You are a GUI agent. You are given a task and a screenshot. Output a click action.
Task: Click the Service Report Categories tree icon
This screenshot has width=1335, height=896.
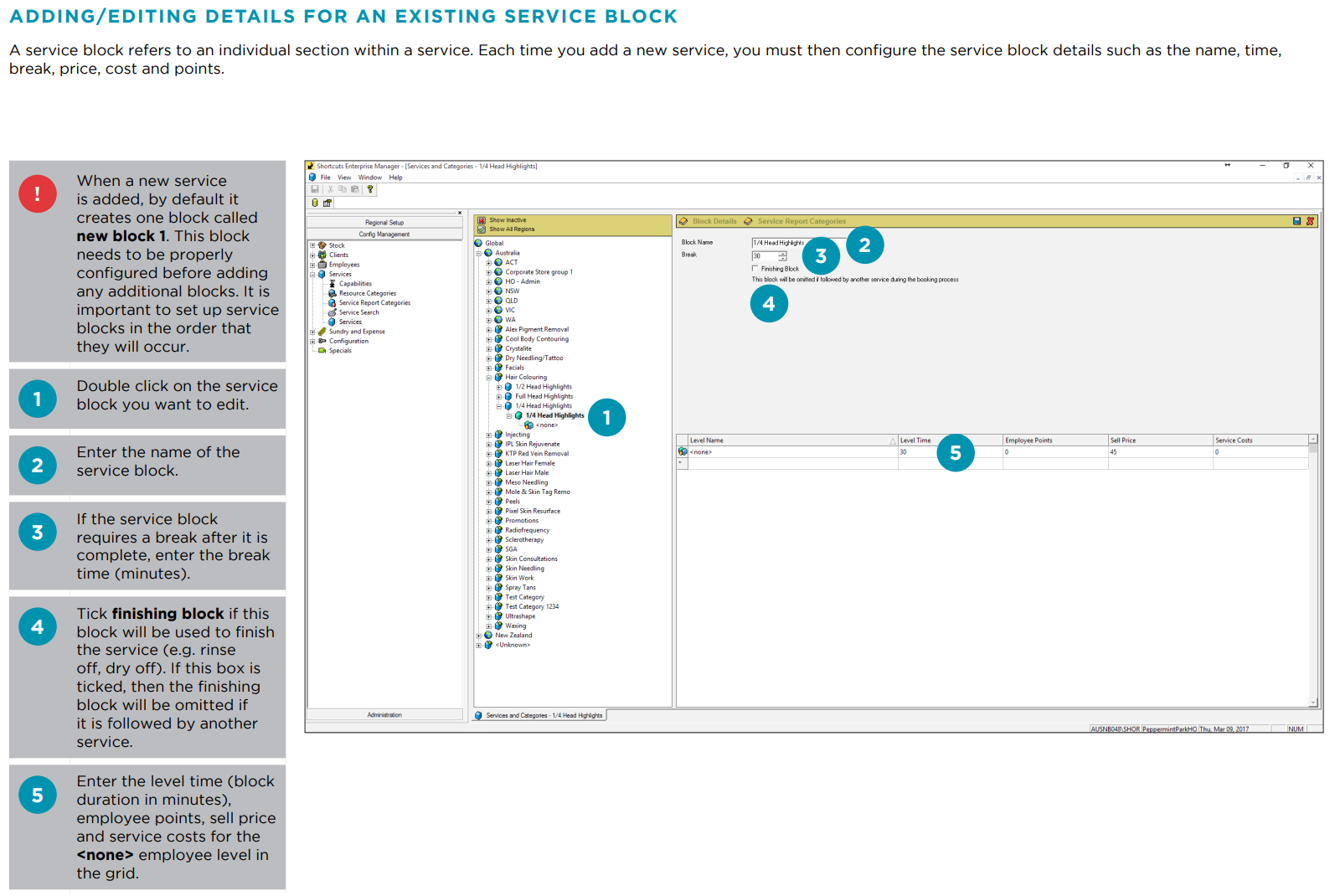(x=332, y=303)
